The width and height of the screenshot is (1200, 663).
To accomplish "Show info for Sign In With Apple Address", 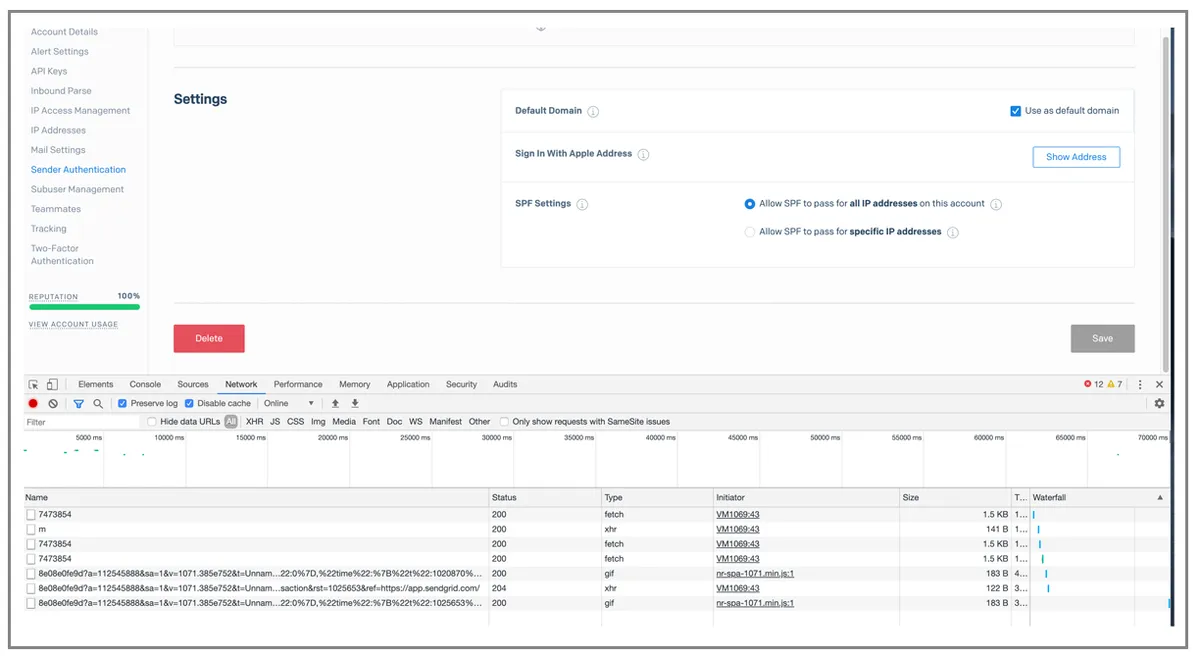I will [643, 155].
